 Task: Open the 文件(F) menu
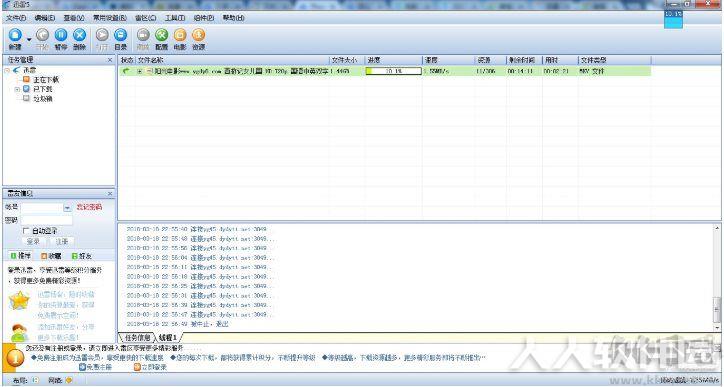(16, 18)
